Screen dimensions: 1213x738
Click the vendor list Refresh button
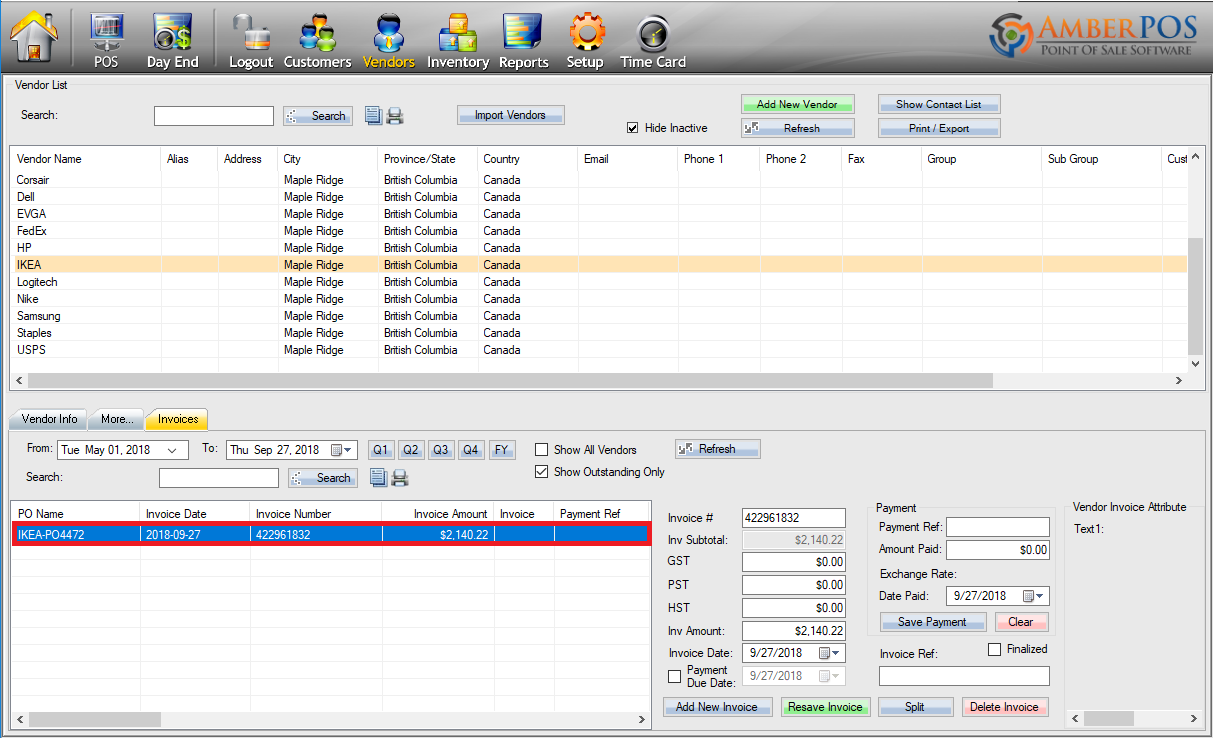tap(797, 128)
